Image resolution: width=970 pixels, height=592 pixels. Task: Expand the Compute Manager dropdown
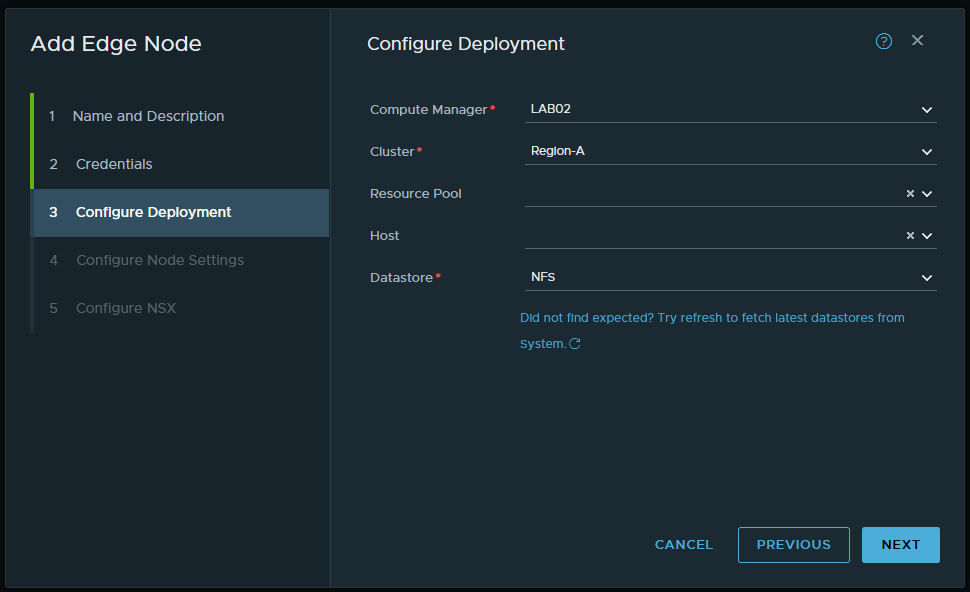tap(926, 110)
